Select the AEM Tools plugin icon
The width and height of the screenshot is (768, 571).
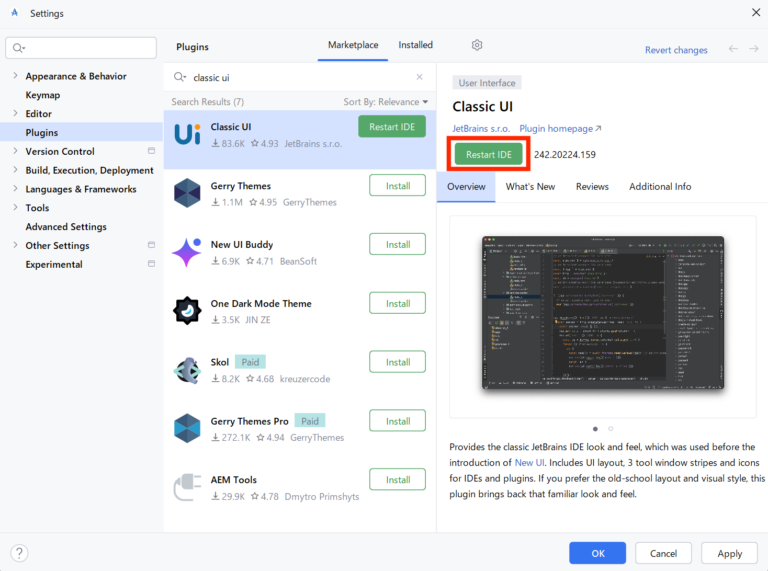click(x=187, y=487)
